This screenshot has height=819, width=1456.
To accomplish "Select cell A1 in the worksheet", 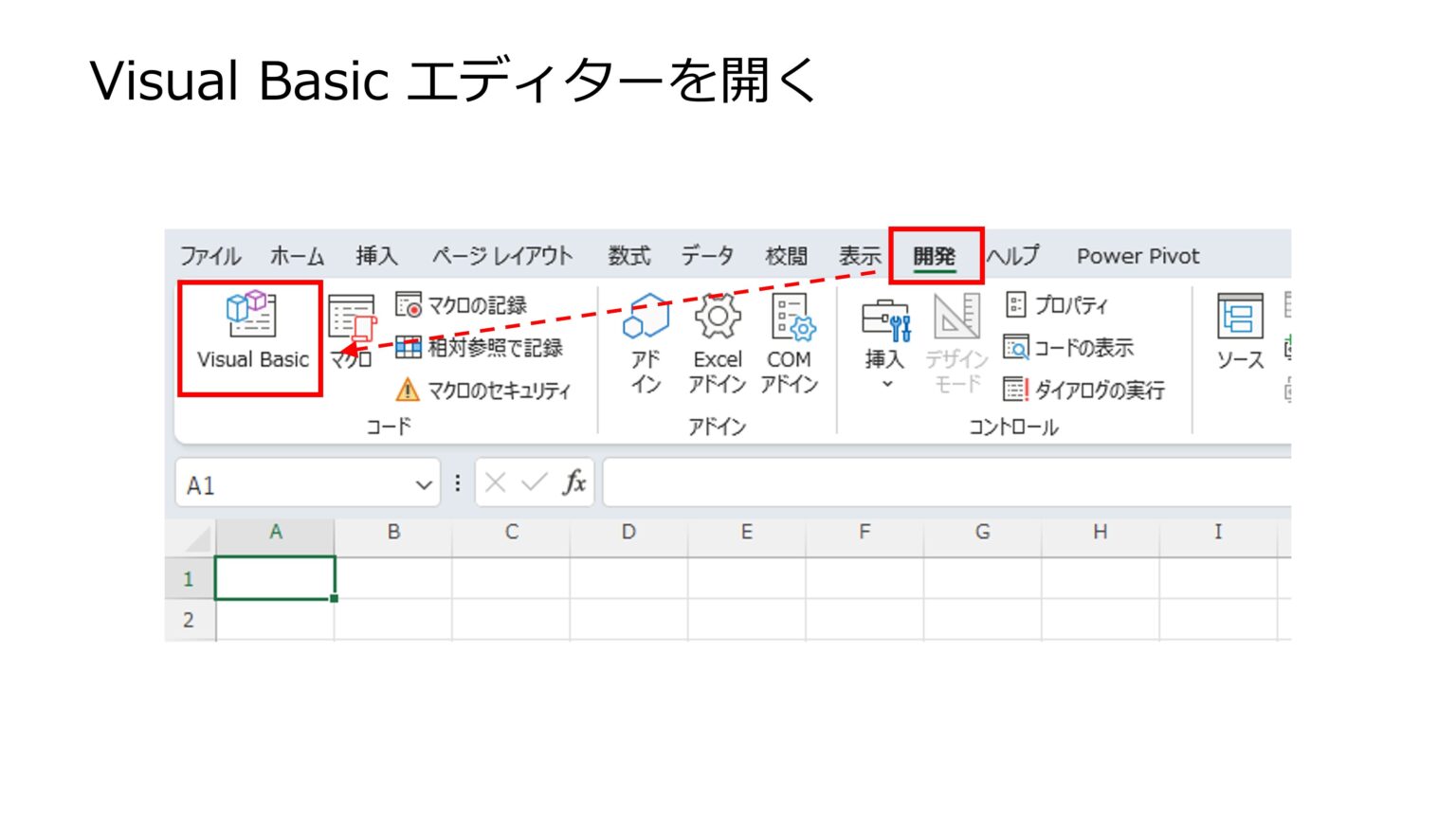I will (276, 577).
